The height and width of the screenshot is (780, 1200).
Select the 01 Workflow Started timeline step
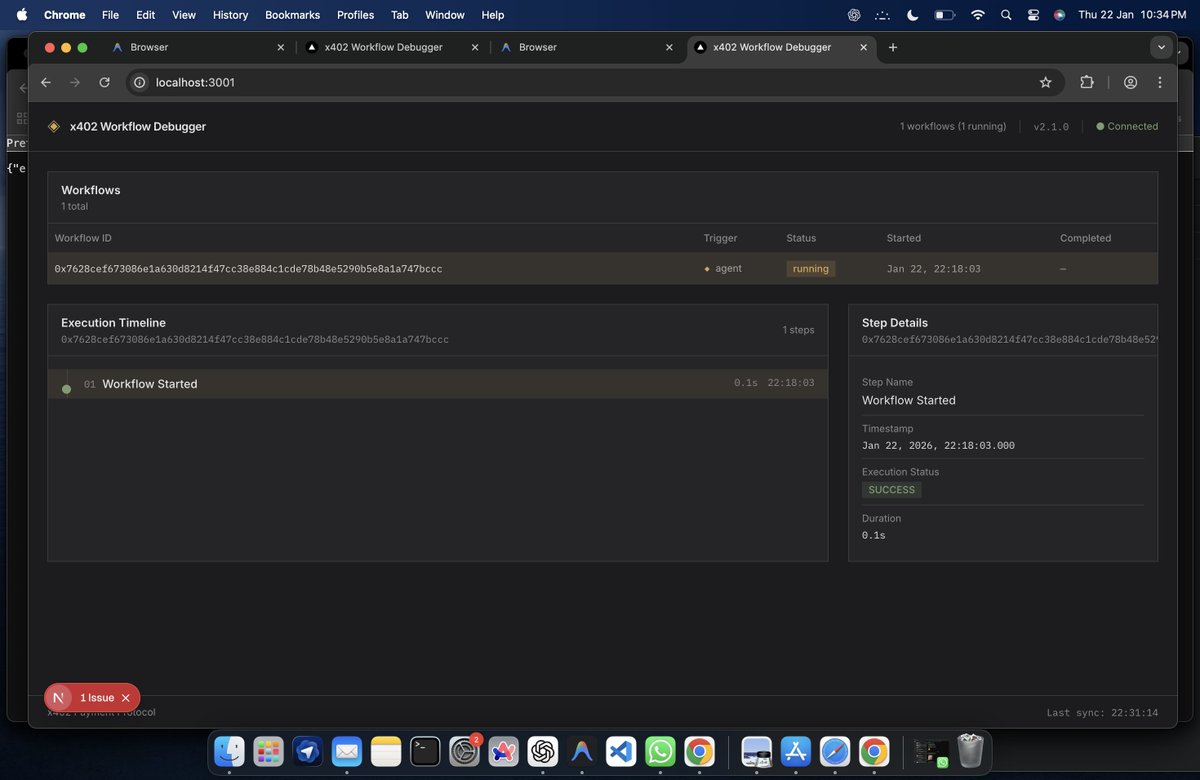(x=438, y=384)
